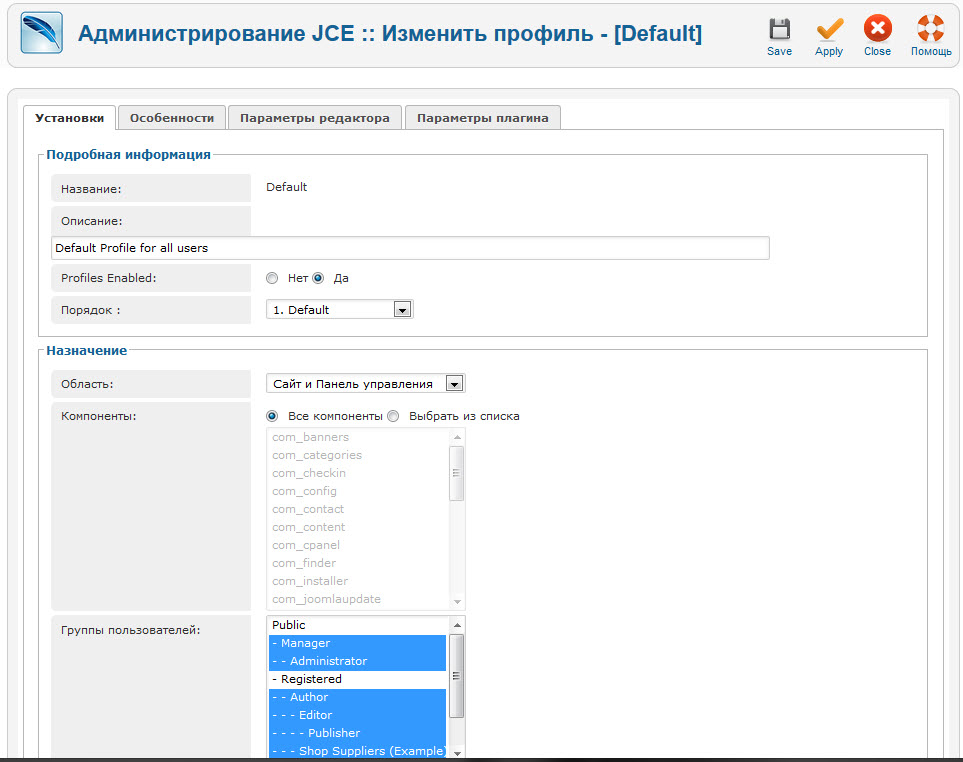Select Author in the user groups list
This screenshot has height=762, width=963.
pos(357,698)
